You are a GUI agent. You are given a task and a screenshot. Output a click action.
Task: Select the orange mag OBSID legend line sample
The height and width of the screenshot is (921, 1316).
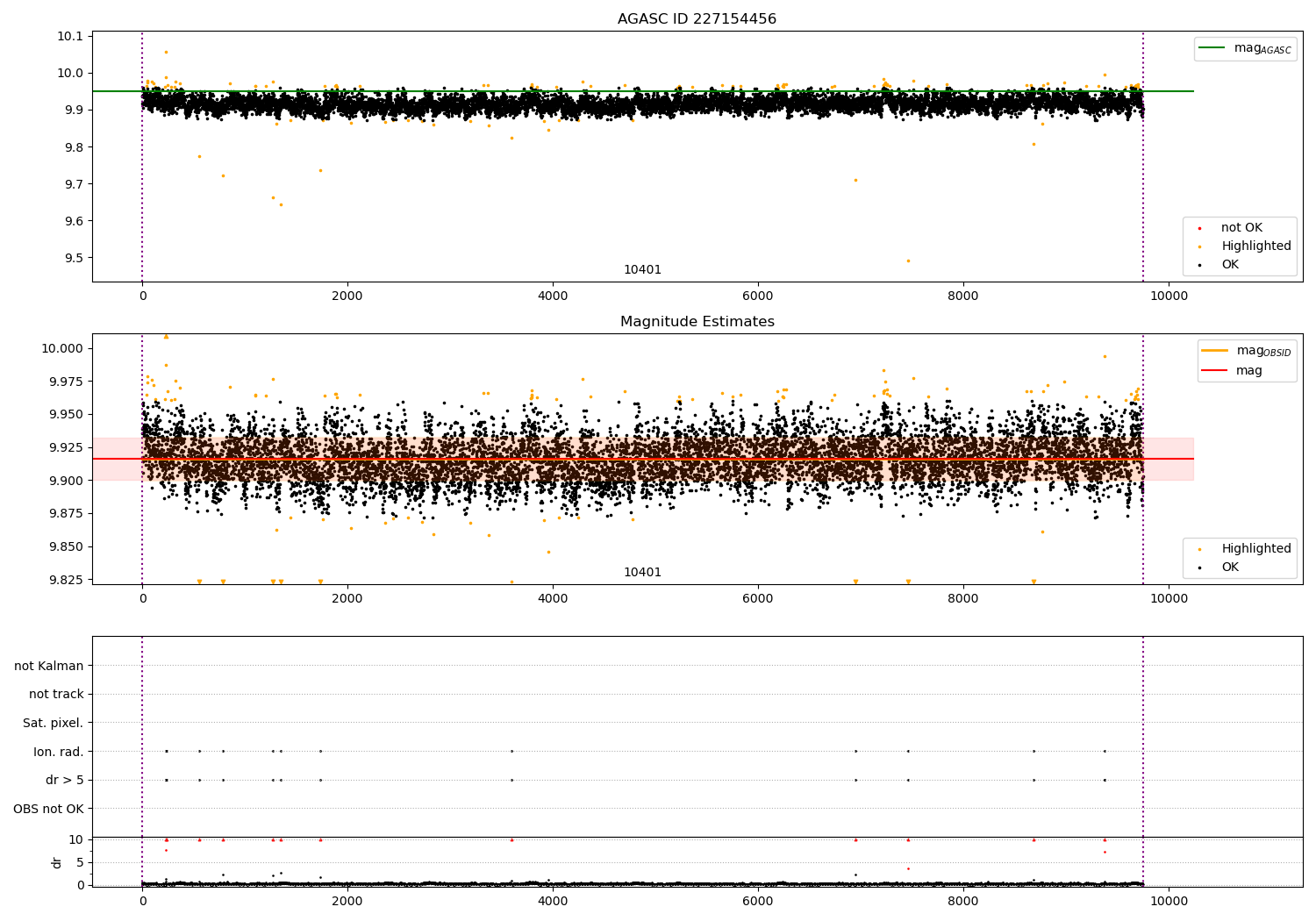(1215, 351)
